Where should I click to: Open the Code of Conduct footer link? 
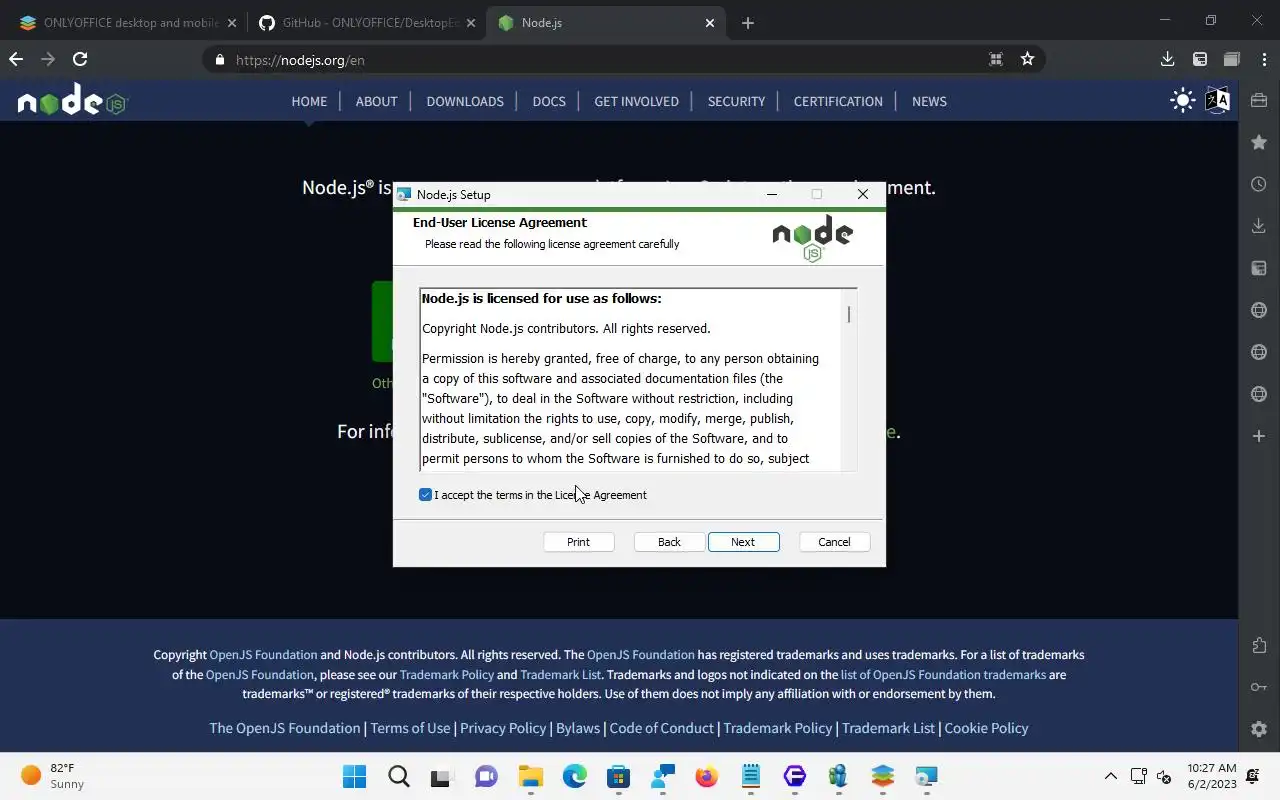click(661, 727)
